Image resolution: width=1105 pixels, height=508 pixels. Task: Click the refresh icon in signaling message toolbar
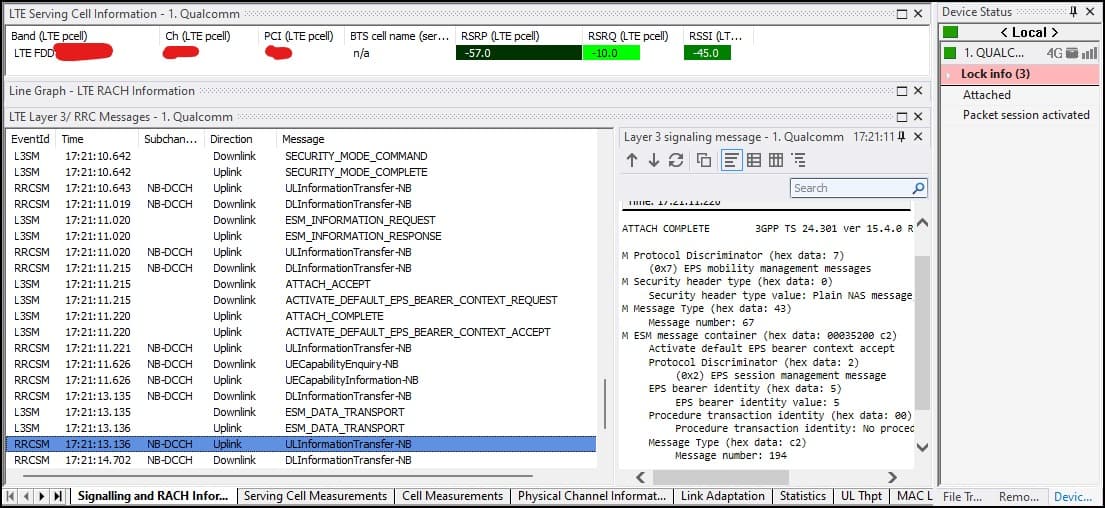coord(676,161)
